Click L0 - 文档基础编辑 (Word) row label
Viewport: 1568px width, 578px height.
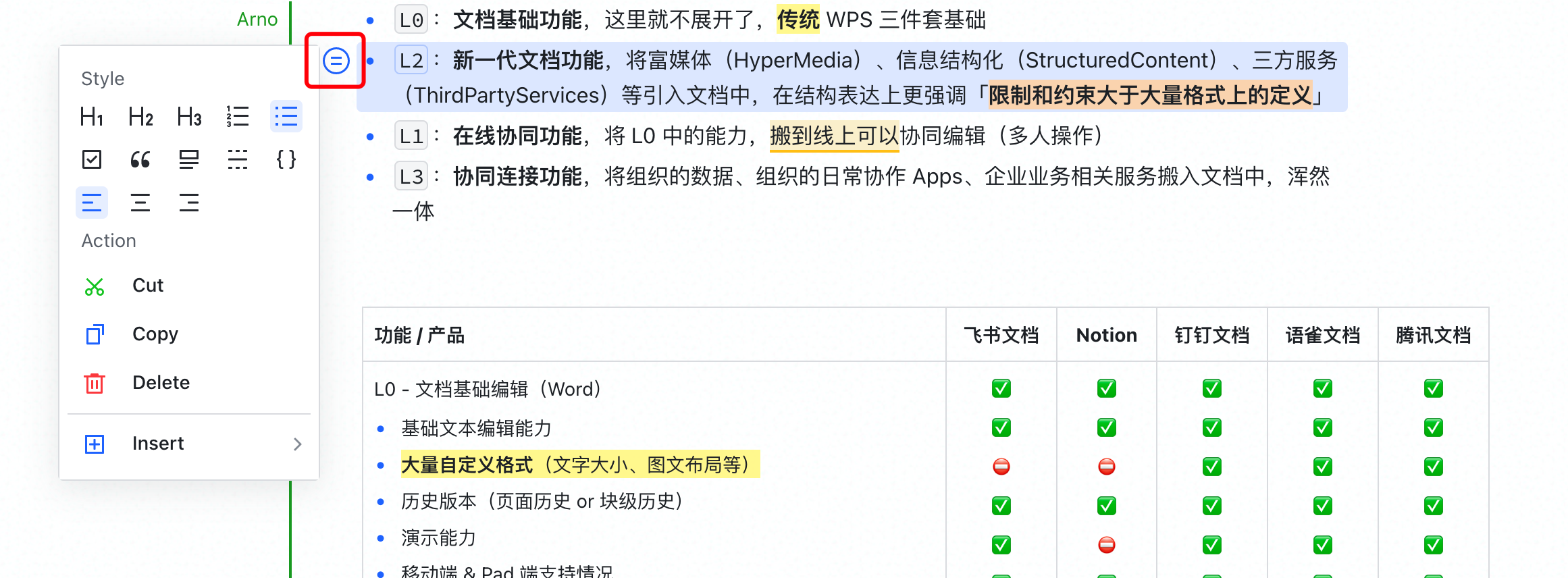(x=488, y=390)
